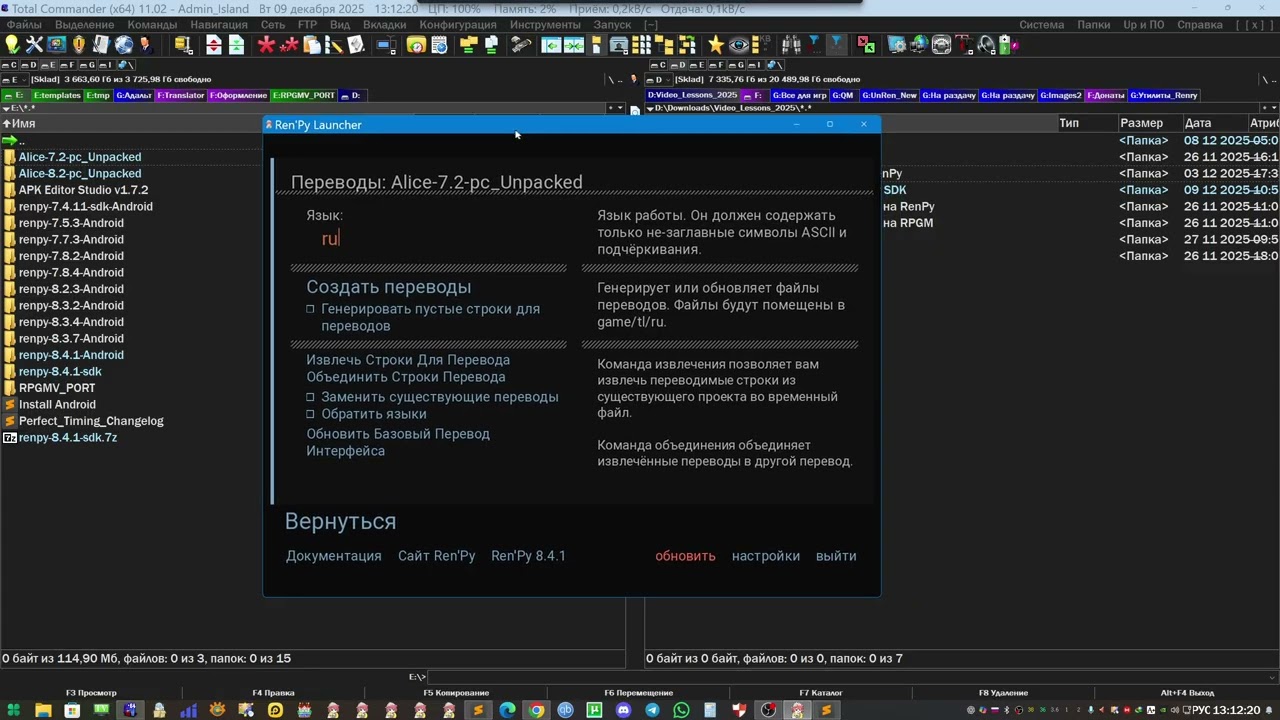Viewport: 1280px width, 720px height.
Task: Enable 'Заменить существующие переводы' checkbox
Action: point(311,397)
